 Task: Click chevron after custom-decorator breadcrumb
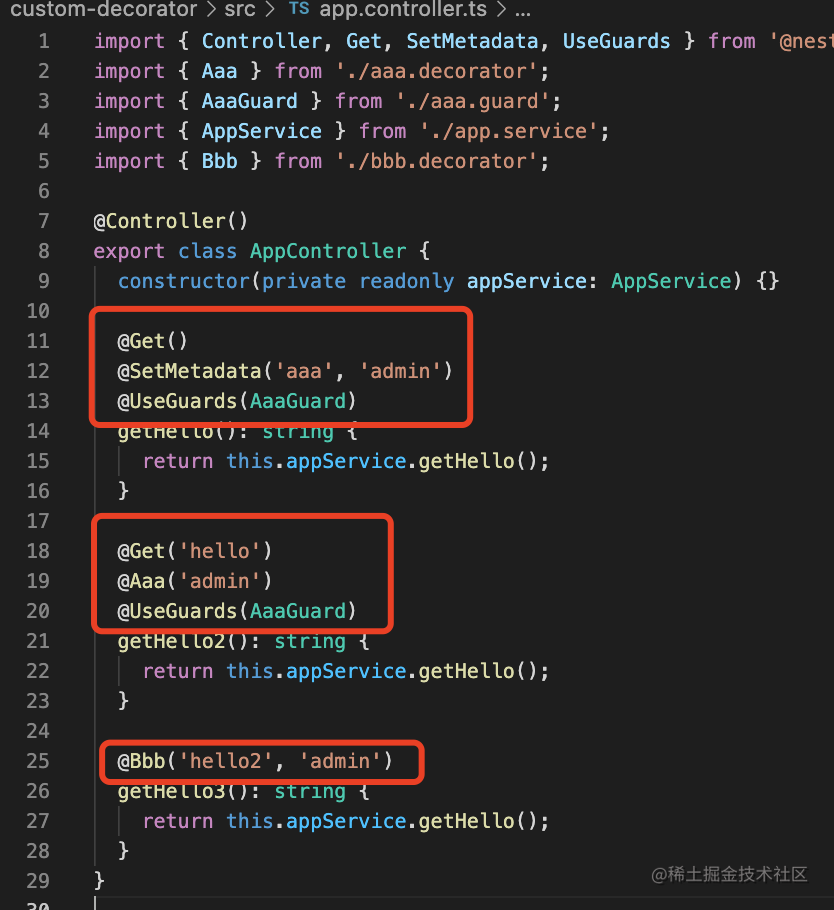click(x=211, y=9)
